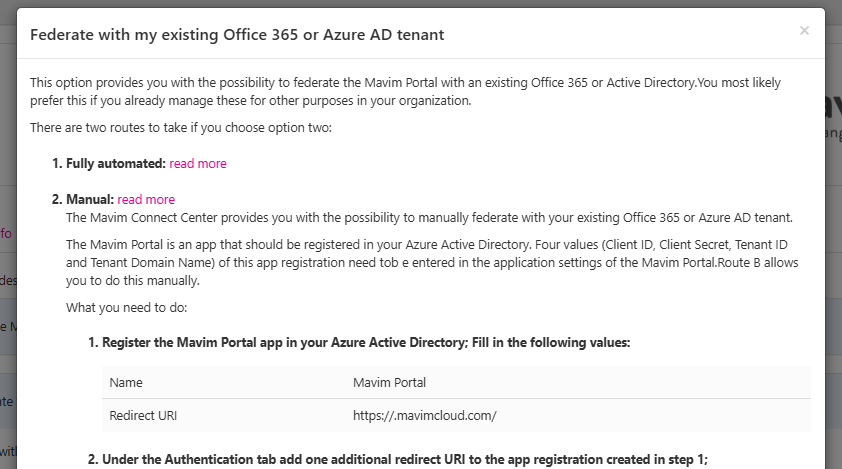The height and width of the screenshot is (469, 842).
Task: Click the https://.mavimcloud.com/ URL value
Action: (x=425, y=415)
